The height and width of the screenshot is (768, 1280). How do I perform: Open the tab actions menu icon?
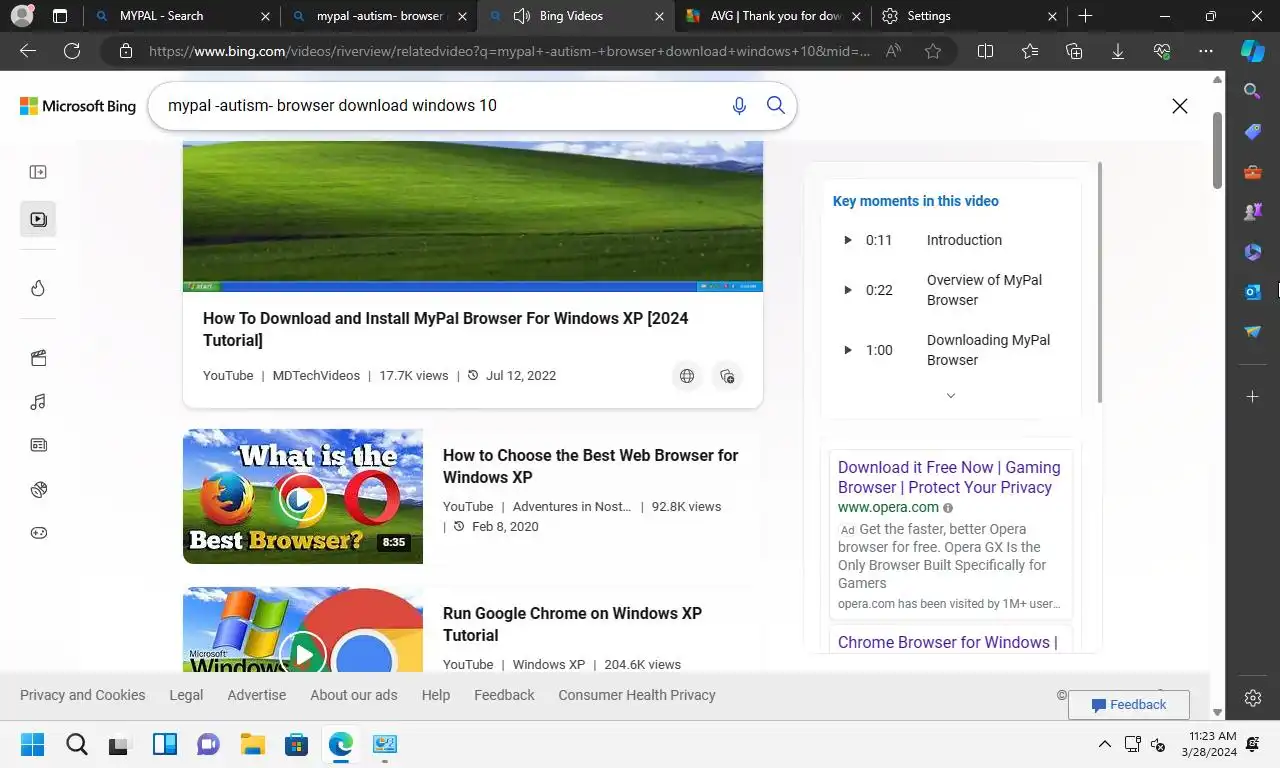click(x=60, y=16)
